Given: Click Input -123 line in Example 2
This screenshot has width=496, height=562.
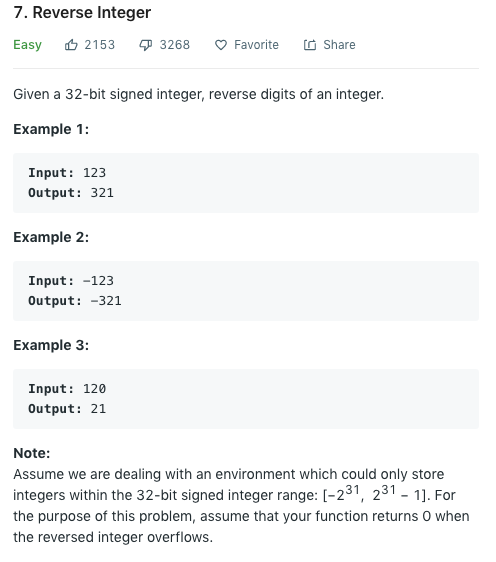Looking at the screenshot, I should (x=71, y=281).
